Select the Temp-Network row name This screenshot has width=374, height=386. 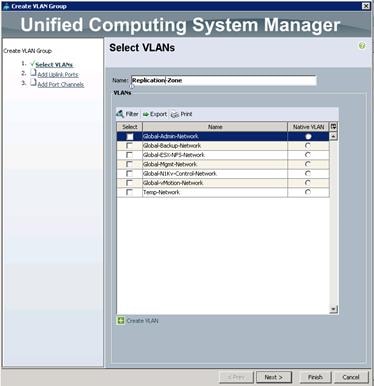click(x=161, y=192)
